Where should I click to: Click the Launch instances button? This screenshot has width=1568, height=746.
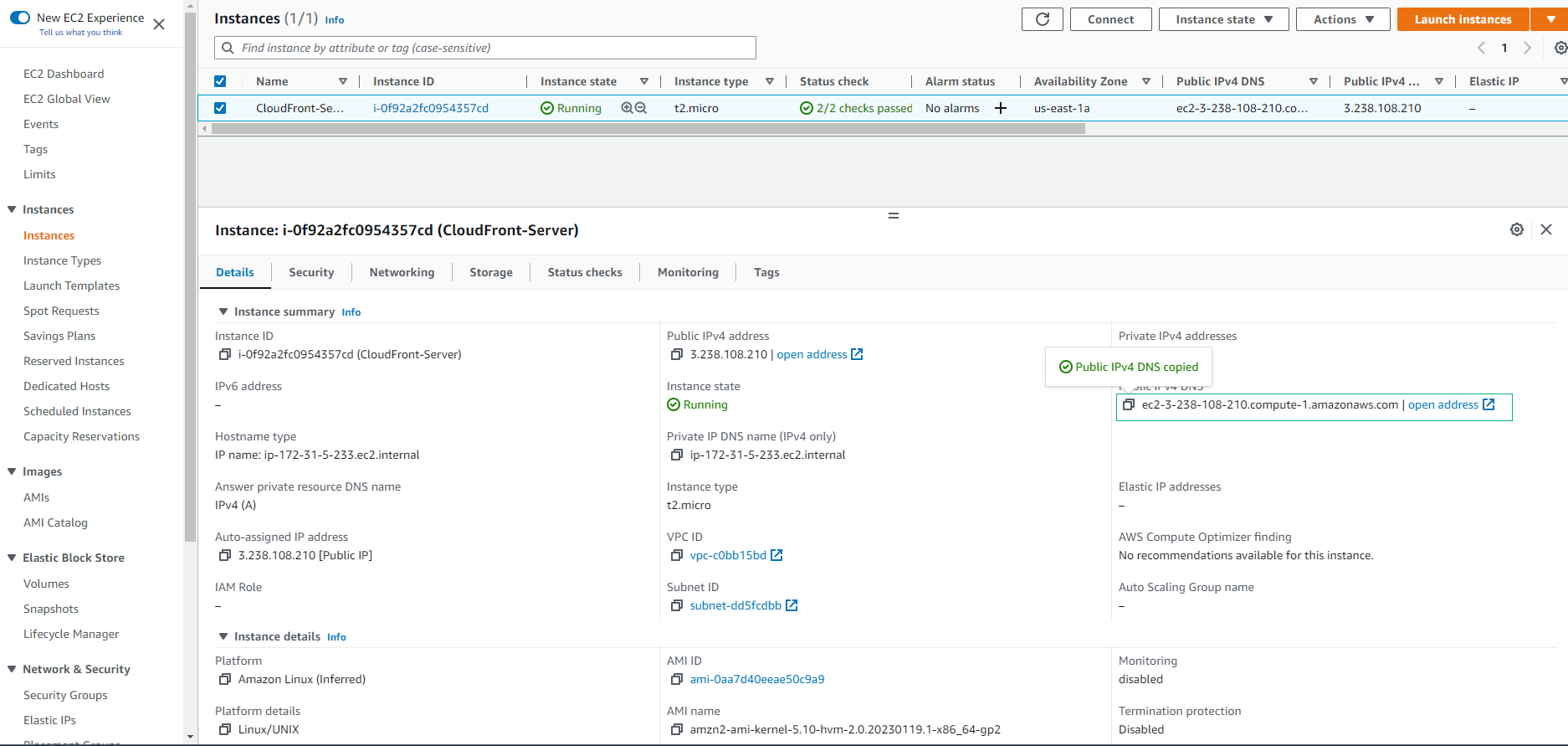[x=1463, y=19]
